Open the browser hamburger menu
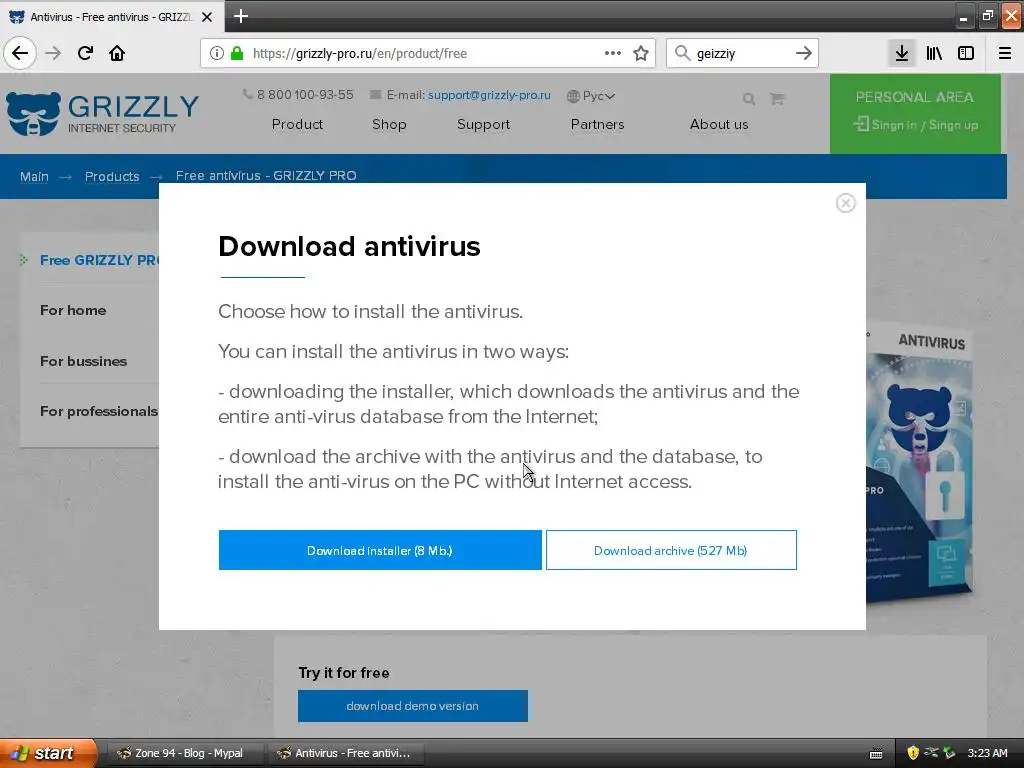 [x=1005, y=54]
